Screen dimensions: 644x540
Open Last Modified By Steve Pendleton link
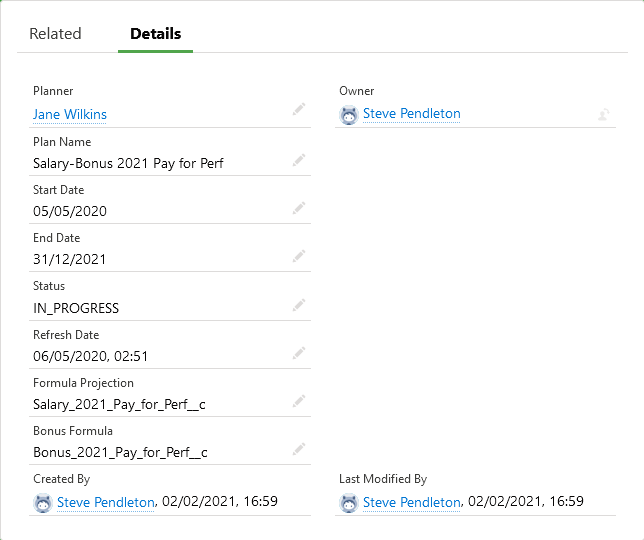click(412, 502)
